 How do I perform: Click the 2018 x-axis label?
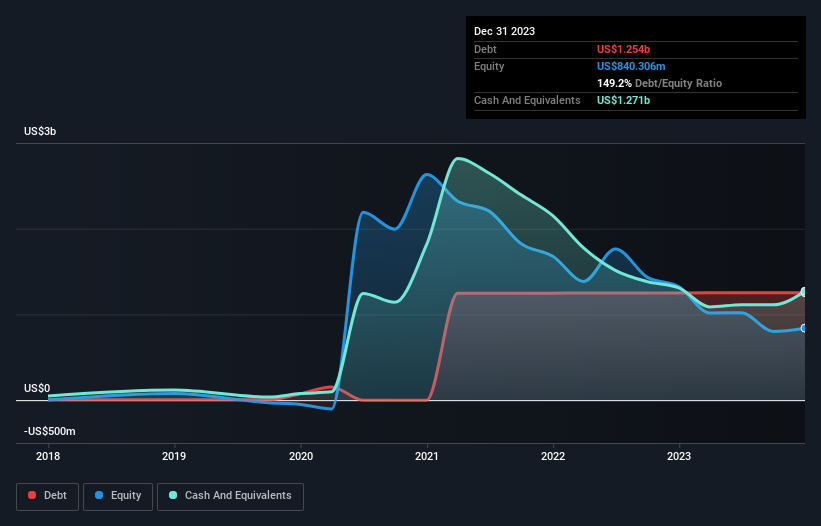click(x=48, y=456)
